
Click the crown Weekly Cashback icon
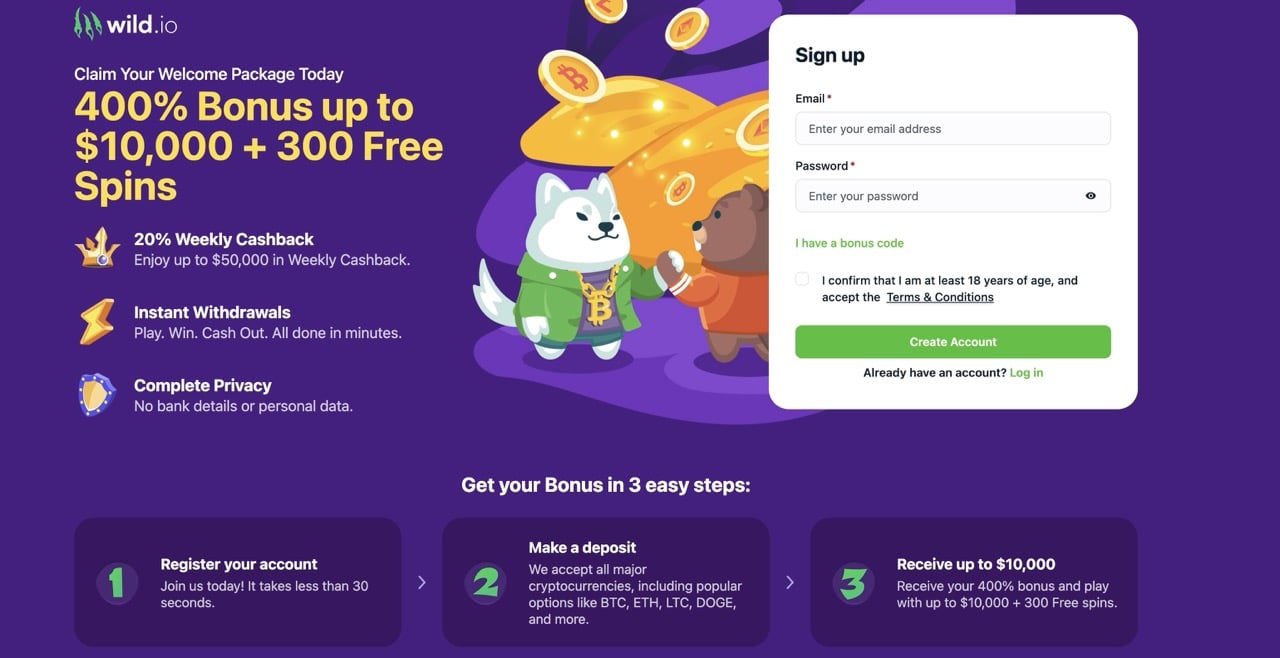coord(96,249)
